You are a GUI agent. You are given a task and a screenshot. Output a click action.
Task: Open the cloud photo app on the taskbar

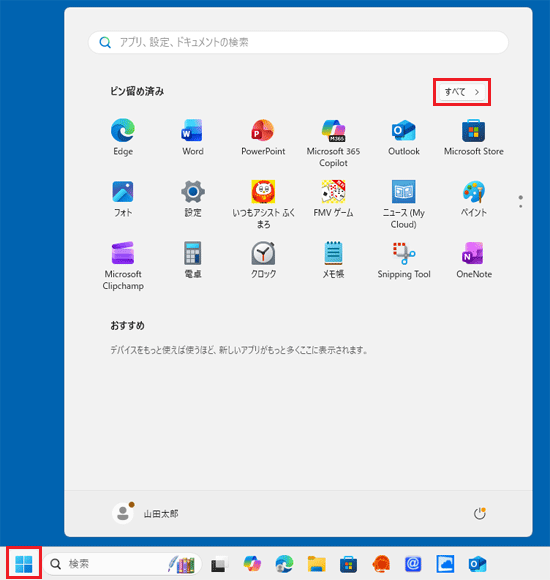click(445, 564)
